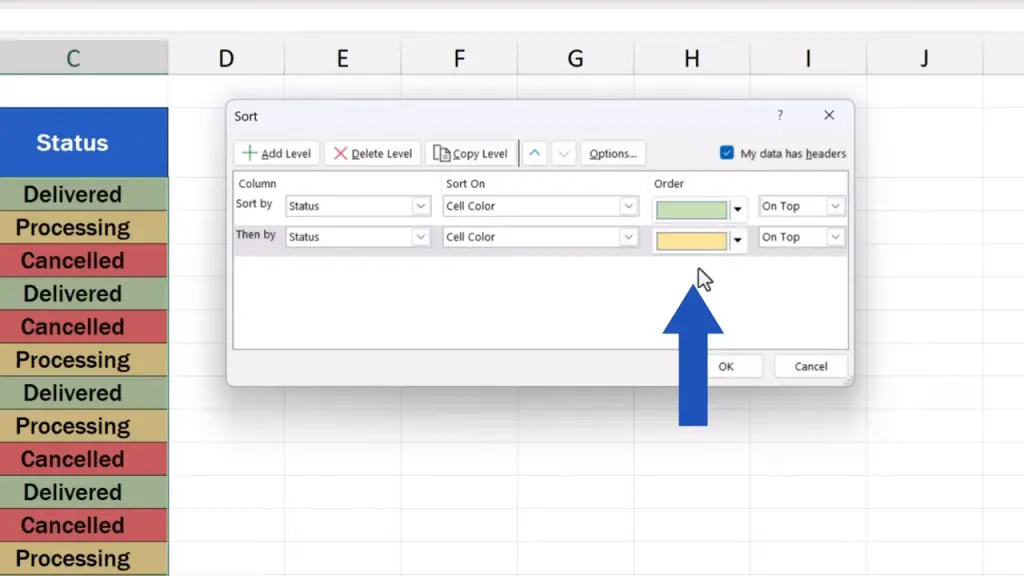Screen dimensions: 1024x576
Task: Open the Then by column Status dropdown
Action: [420, 238]
